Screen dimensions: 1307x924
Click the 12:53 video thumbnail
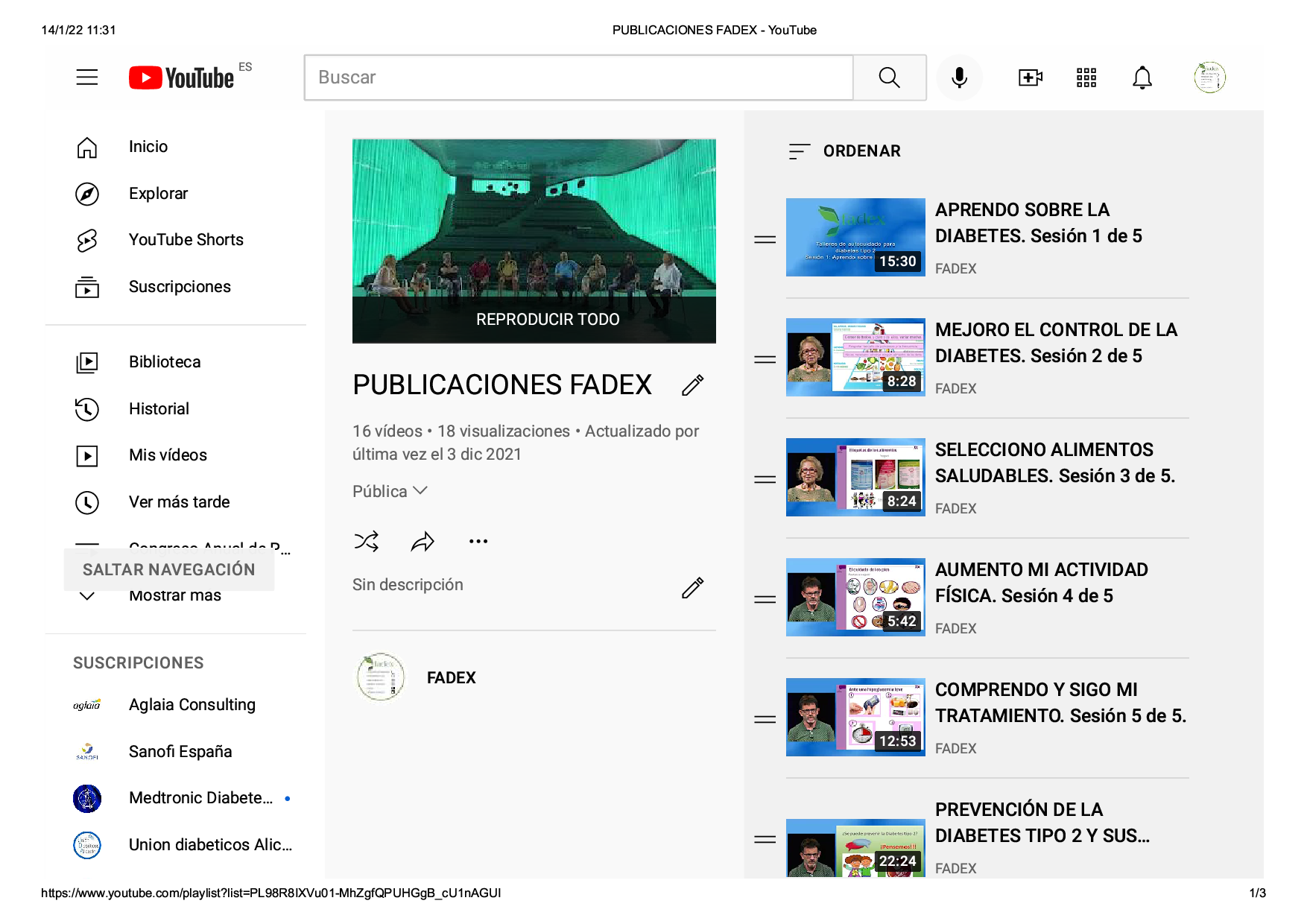click(855, 718)
